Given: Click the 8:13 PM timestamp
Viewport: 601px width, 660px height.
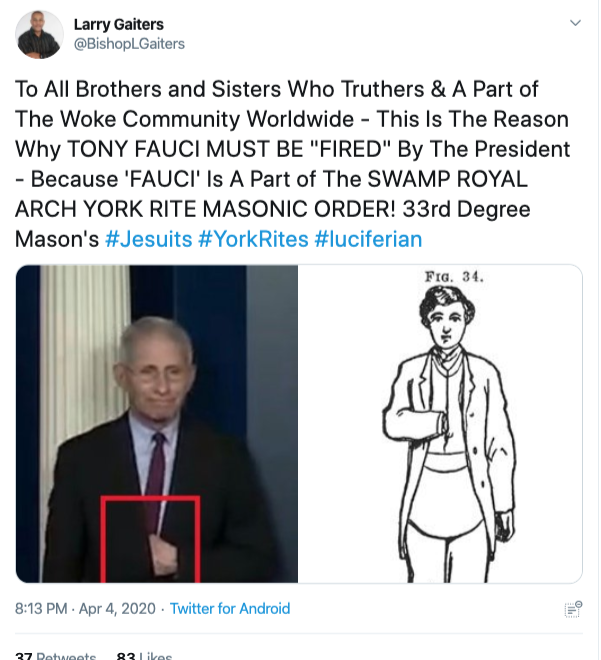Looking at the screenshot, I should pos(42,608).
